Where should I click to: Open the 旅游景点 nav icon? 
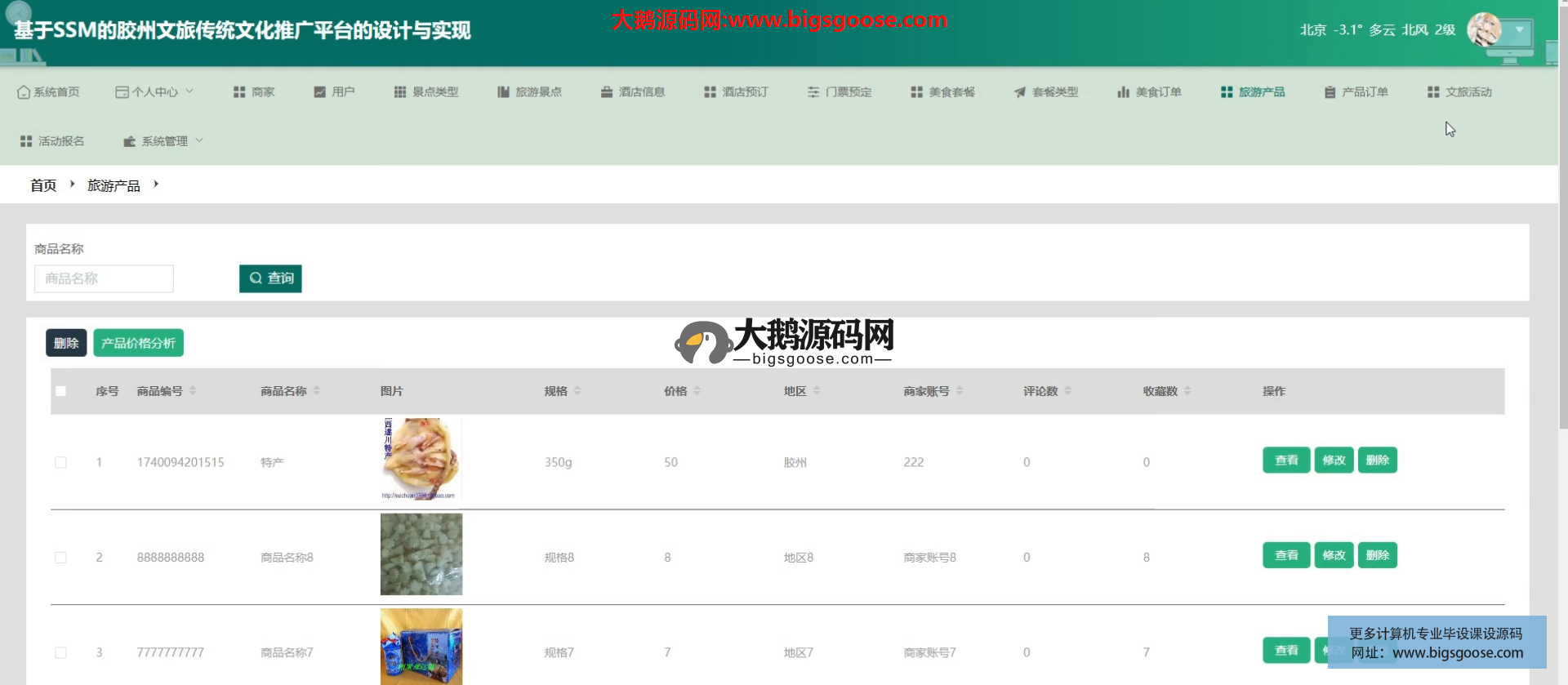pos(503,92)
